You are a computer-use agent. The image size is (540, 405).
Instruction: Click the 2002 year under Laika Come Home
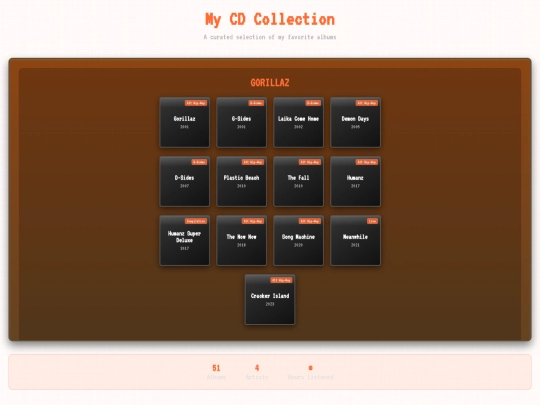pos(299,127)
